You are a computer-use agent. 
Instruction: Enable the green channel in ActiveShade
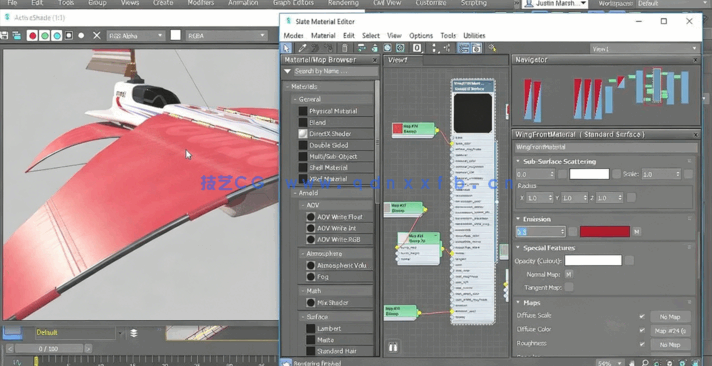coord(44,35)
